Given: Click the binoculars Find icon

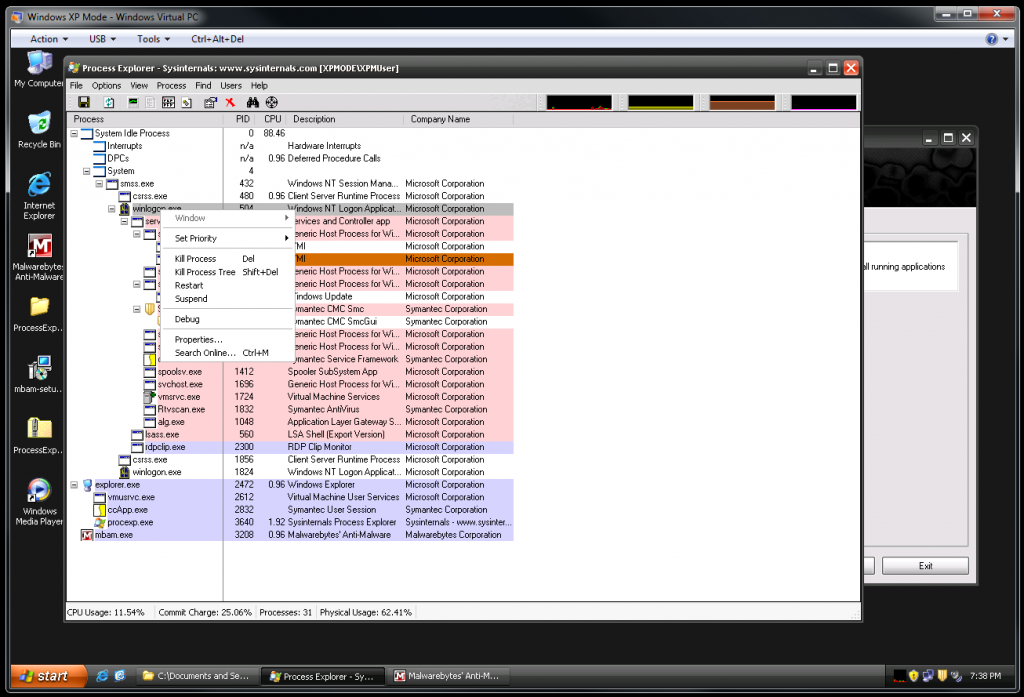Looking at the screenshot, I should click(253, 103).
